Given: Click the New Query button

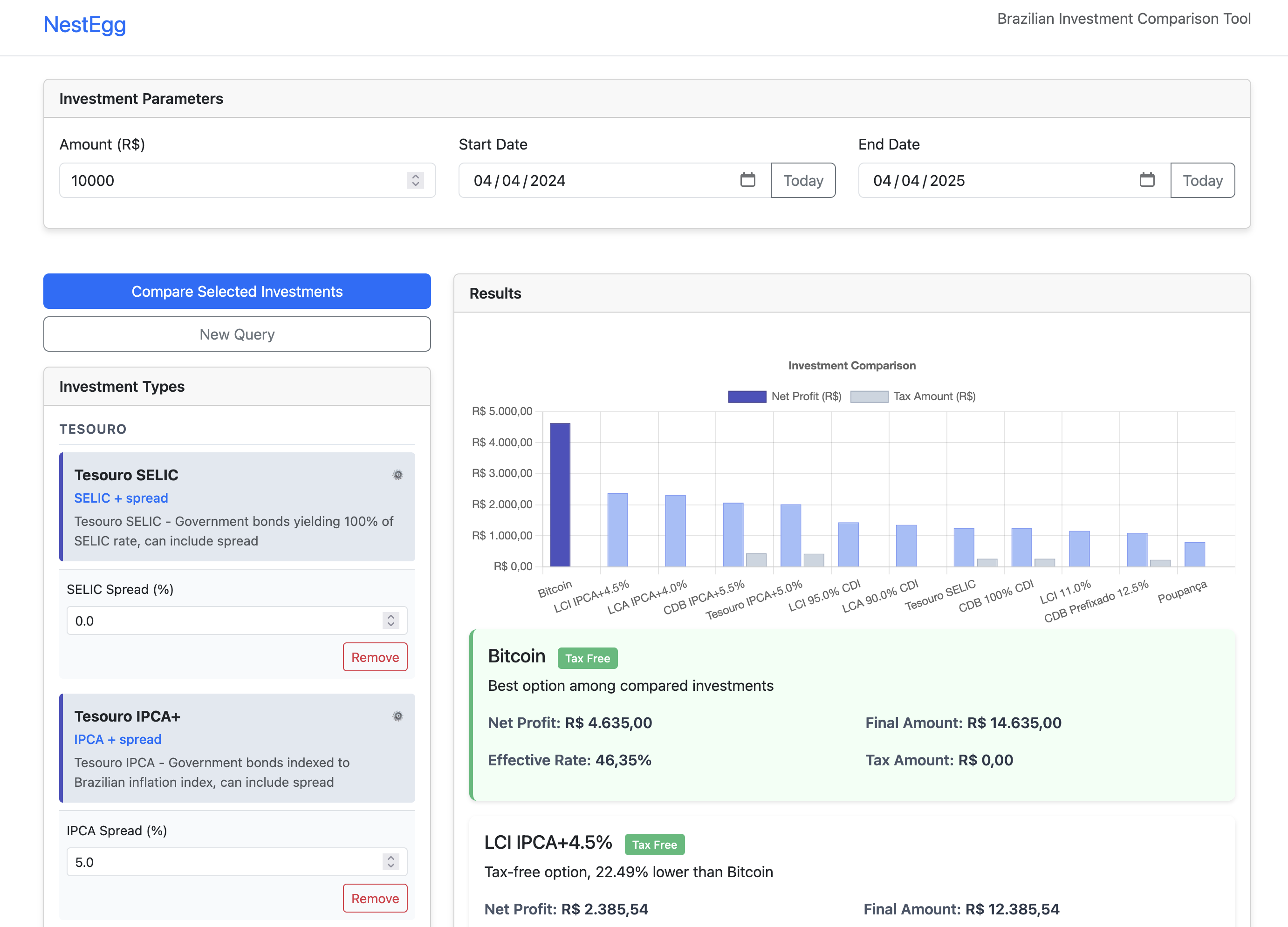Looking at the screenshot, I should pyautogui.click(x=237, y=334).
